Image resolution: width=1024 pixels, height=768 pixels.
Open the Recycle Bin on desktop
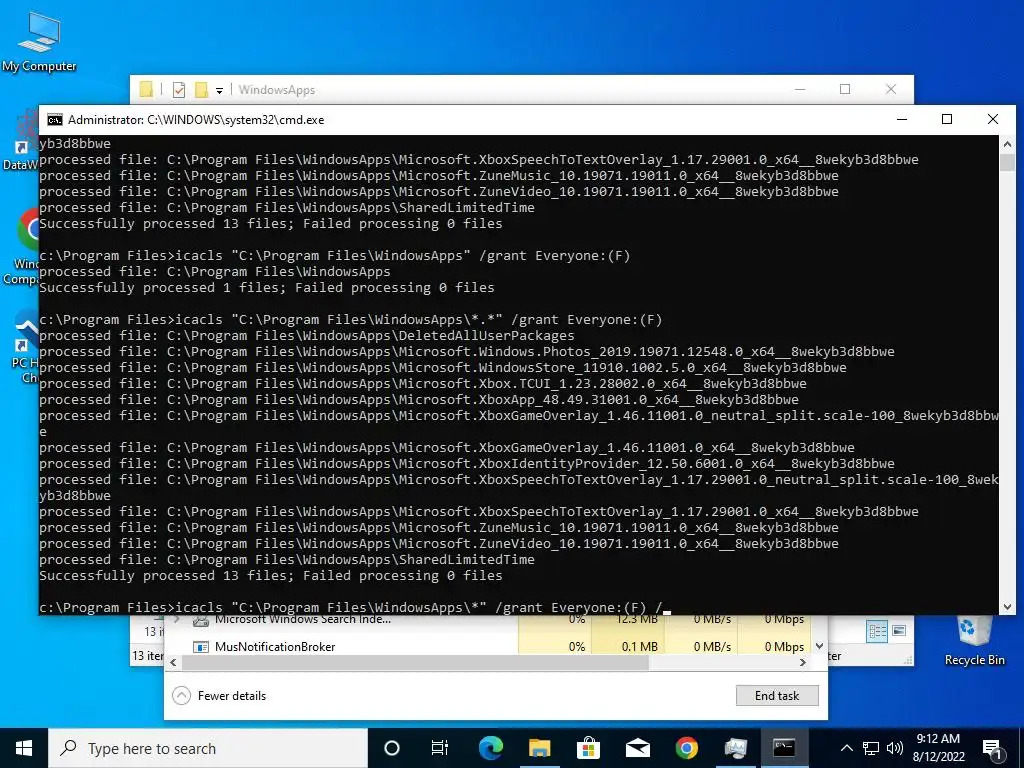pos(974,640)
